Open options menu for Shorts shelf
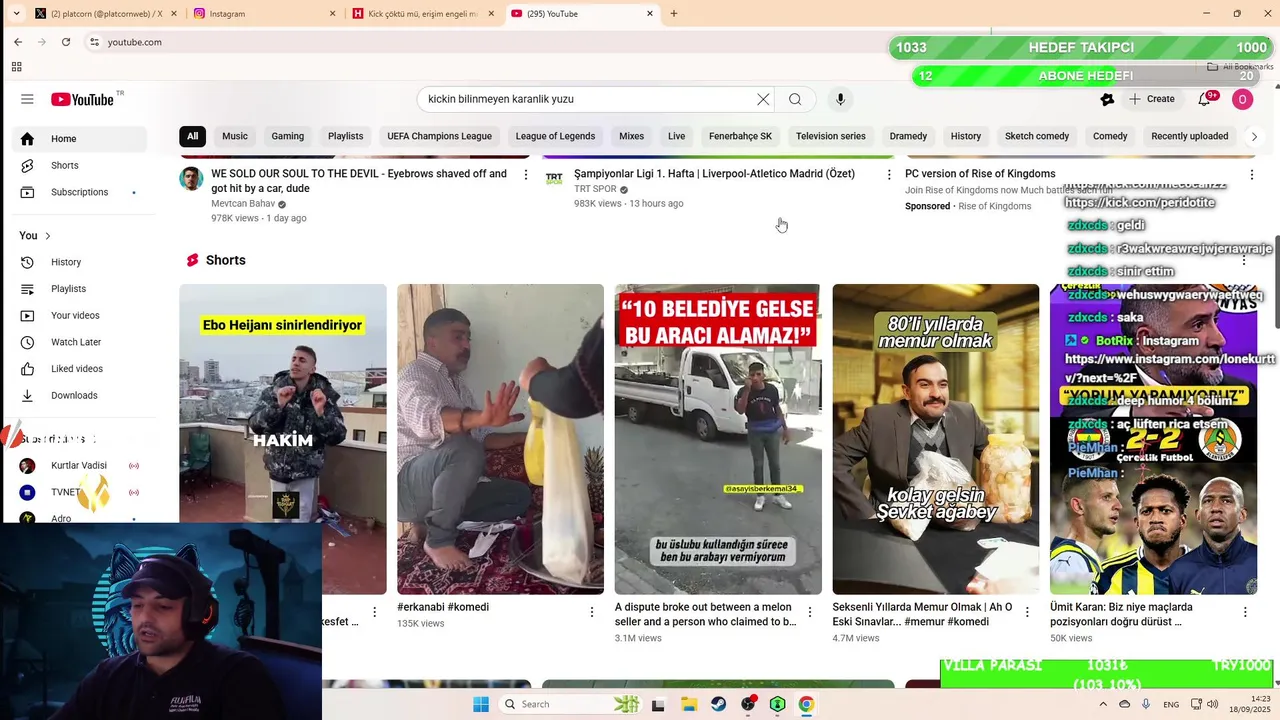Viewport: 1280px width, 720px height. 1244,260
